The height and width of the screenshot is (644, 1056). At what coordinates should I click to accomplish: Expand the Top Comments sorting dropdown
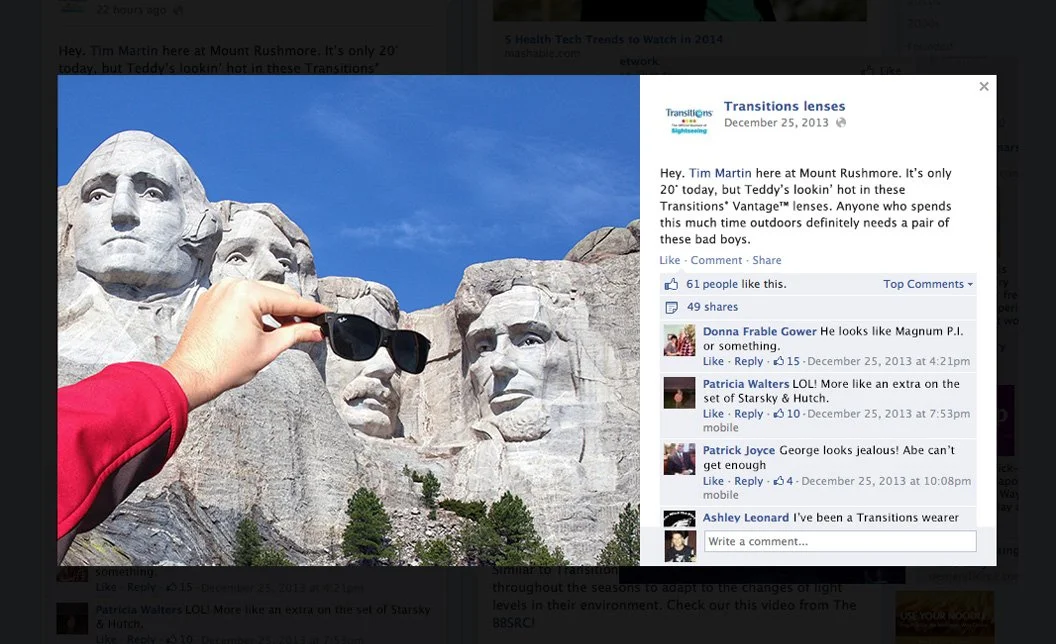point(928,284)
